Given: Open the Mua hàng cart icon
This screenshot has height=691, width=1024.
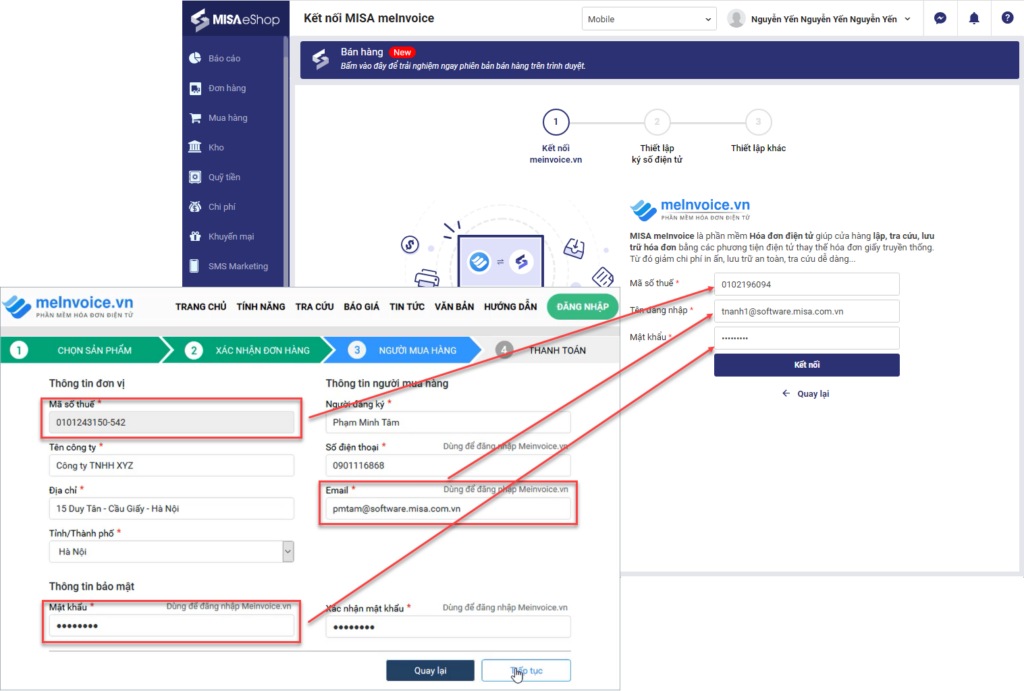Looking at the screenshot, I should [x=195, y=118].
